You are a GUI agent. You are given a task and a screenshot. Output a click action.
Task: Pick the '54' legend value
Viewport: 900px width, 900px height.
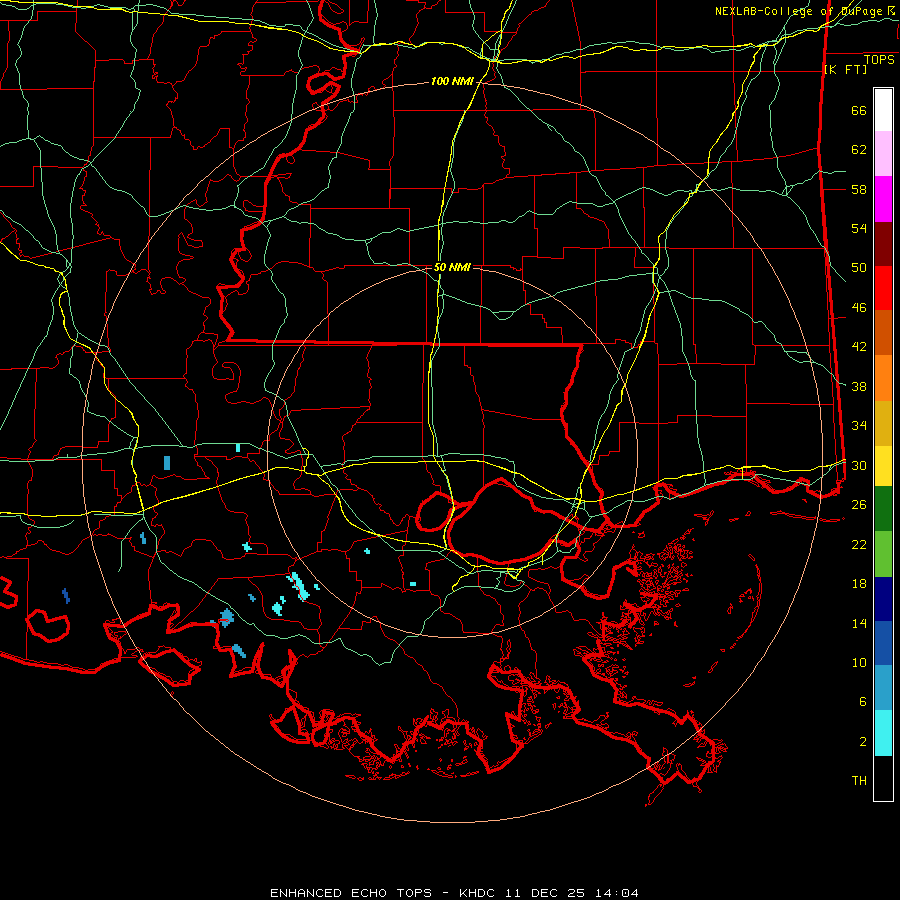[x=859, y=228]
